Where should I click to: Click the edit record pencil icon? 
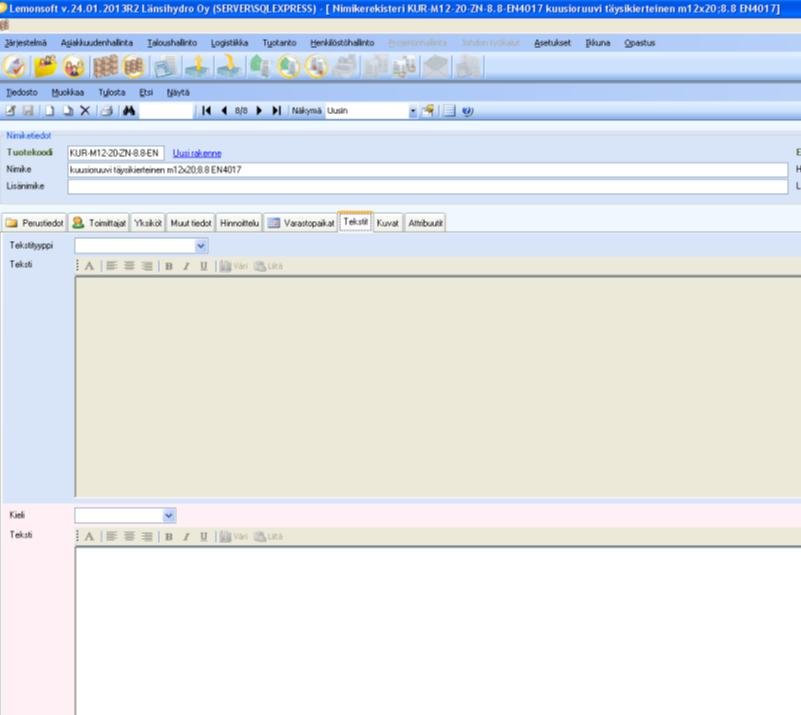point(11,111)
